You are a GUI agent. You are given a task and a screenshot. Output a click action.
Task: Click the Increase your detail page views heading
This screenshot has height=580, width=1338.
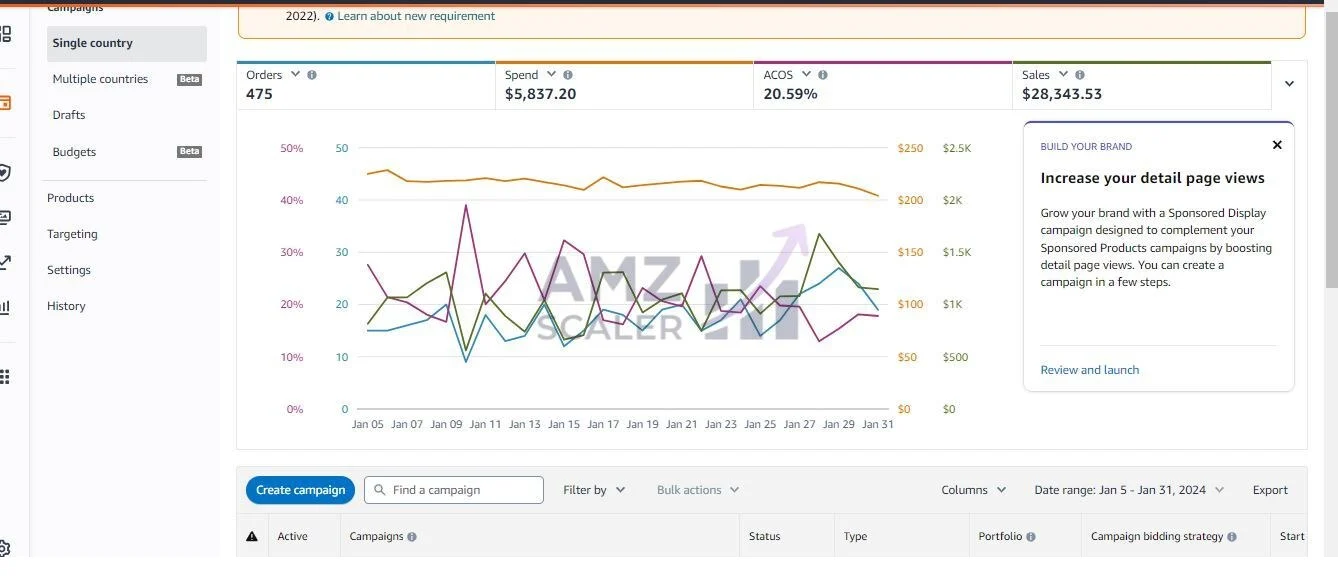1152,178
